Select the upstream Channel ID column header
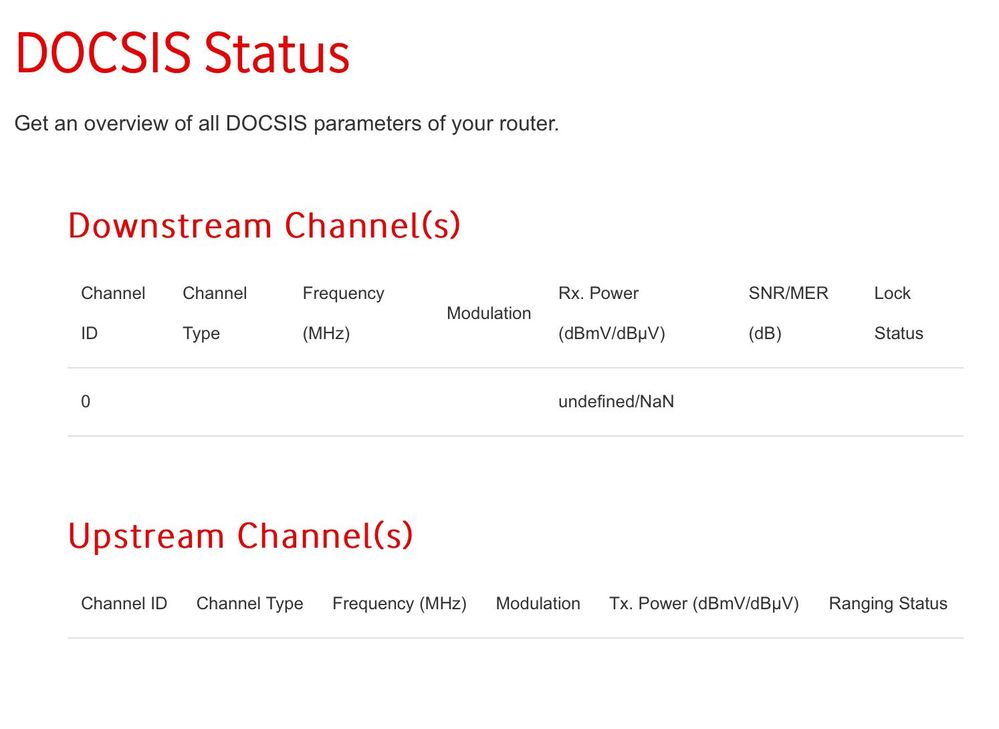The height and width of the screenshot is (729, 999). [124, 603]
